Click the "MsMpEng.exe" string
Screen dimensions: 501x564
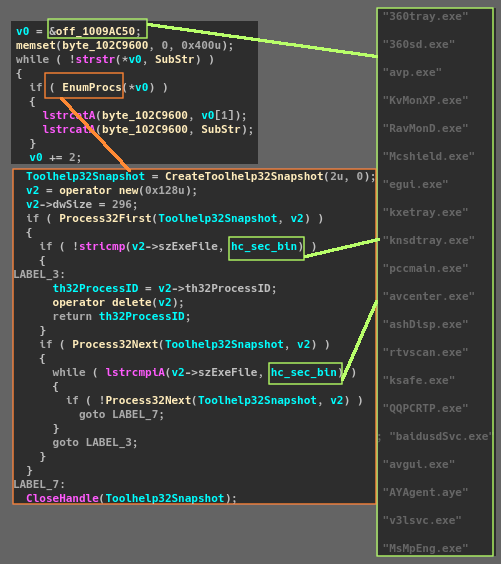[425, 549]
